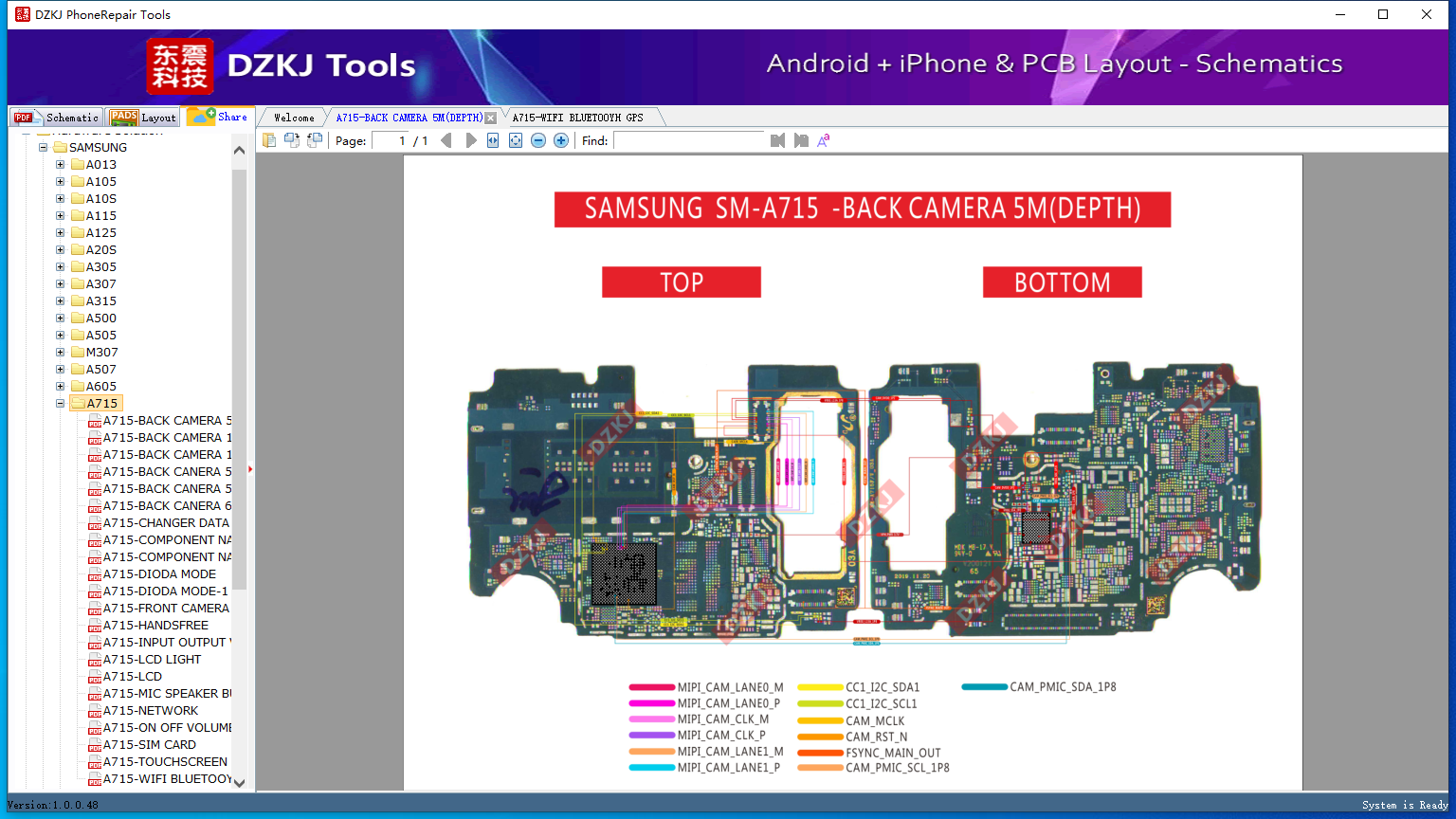Viewport: 1456px width, 819px height.
Task: Find the previous search match
Action: 778,140
